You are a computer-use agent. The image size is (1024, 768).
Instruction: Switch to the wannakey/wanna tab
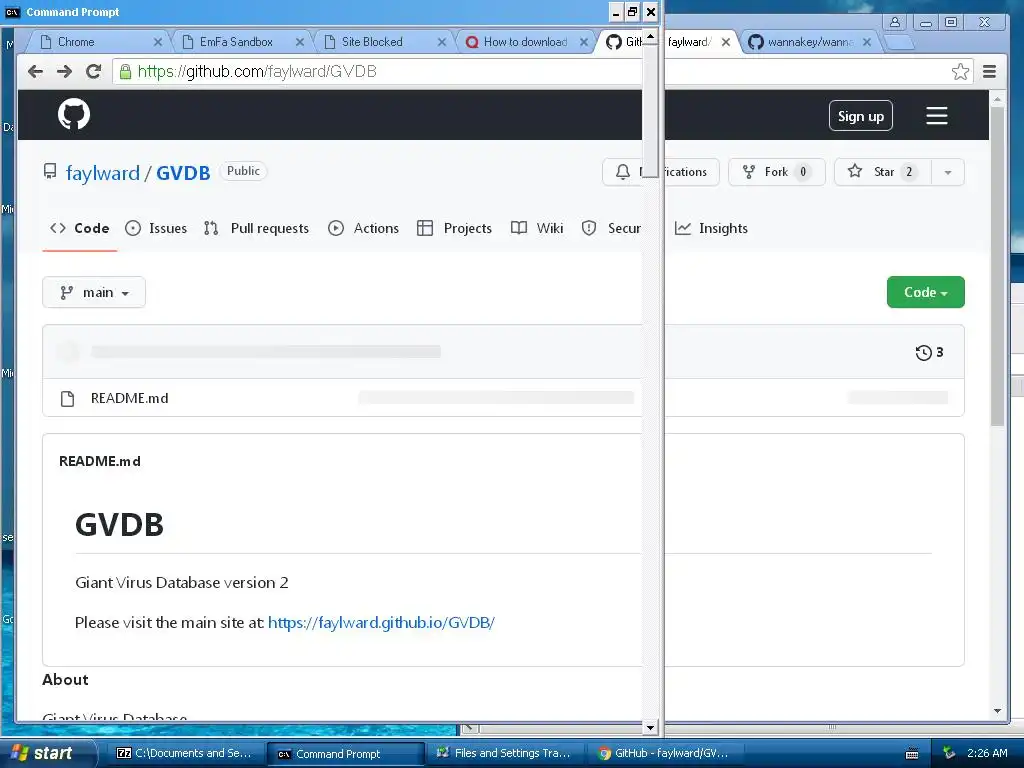coord(810,42)
